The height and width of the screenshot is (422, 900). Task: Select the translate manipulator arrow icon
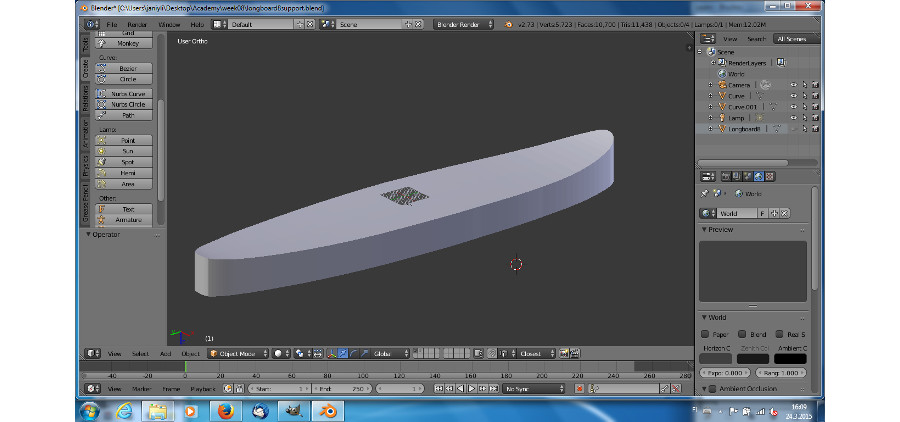coord(343,354)
